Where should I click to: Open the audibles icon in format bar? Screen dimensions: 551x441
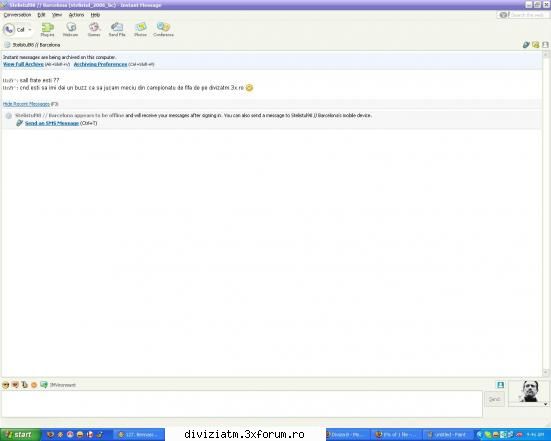(15, 385)
